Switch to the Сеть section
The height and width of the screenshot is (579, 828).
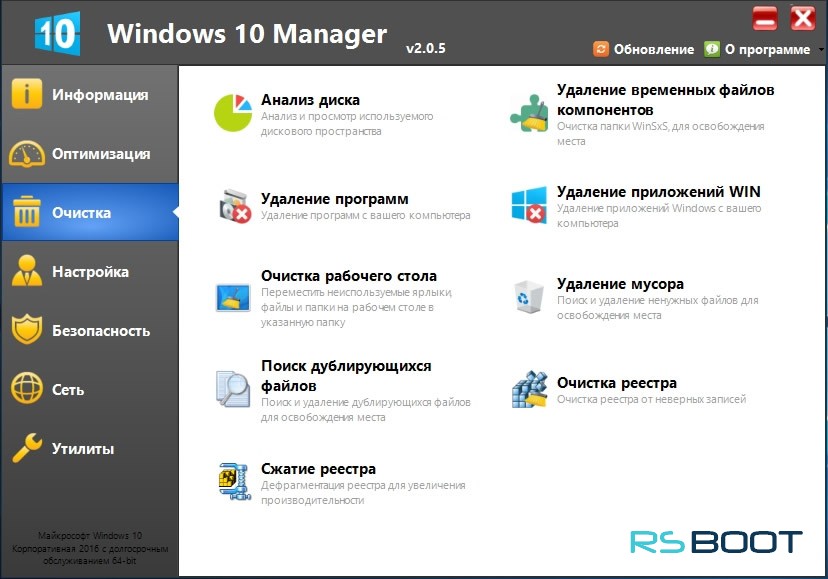(68, 390)
